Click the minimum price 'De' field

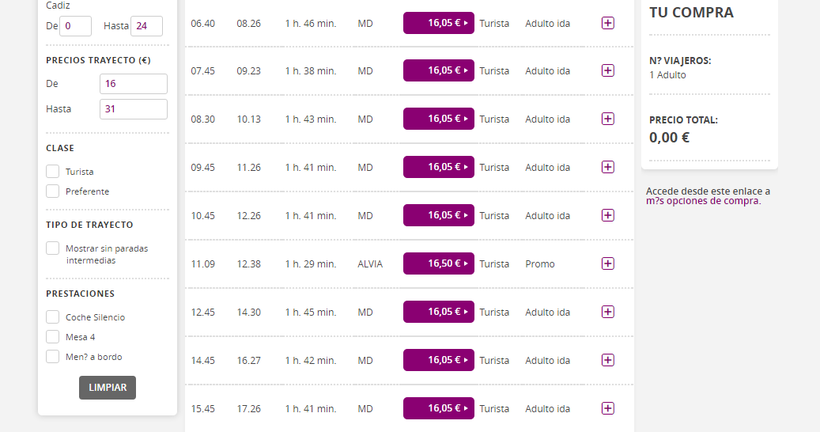coord(133,84)
